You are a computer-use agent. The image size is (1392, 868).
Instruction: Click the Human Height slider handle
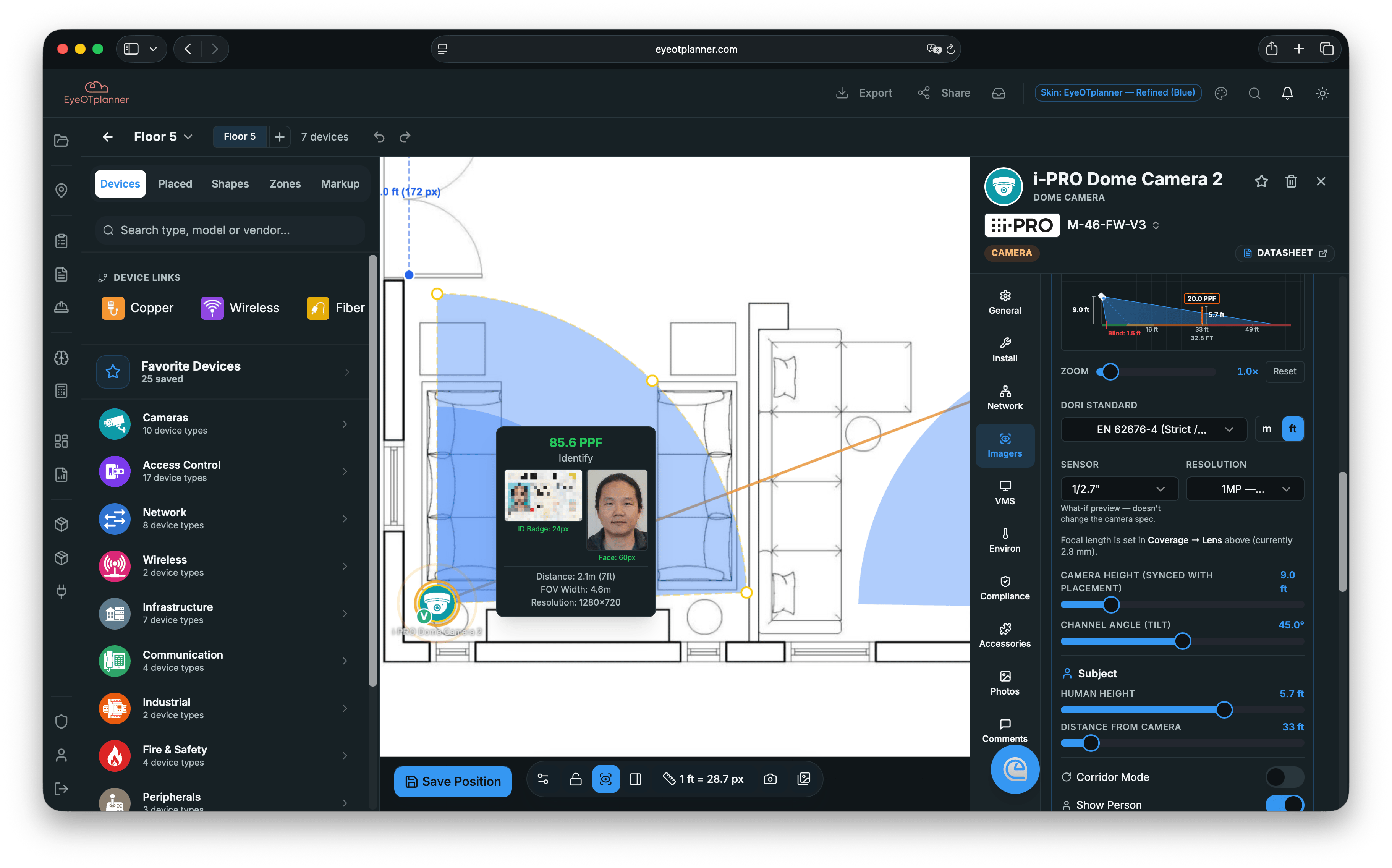[x=1224, y=710]
